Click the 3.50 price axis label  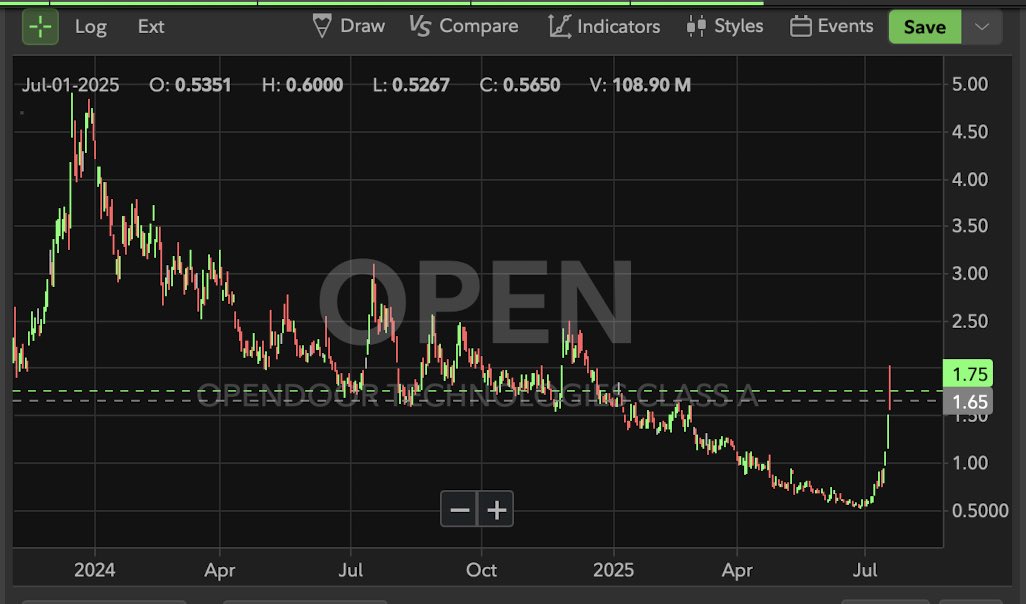coord(970,226)
